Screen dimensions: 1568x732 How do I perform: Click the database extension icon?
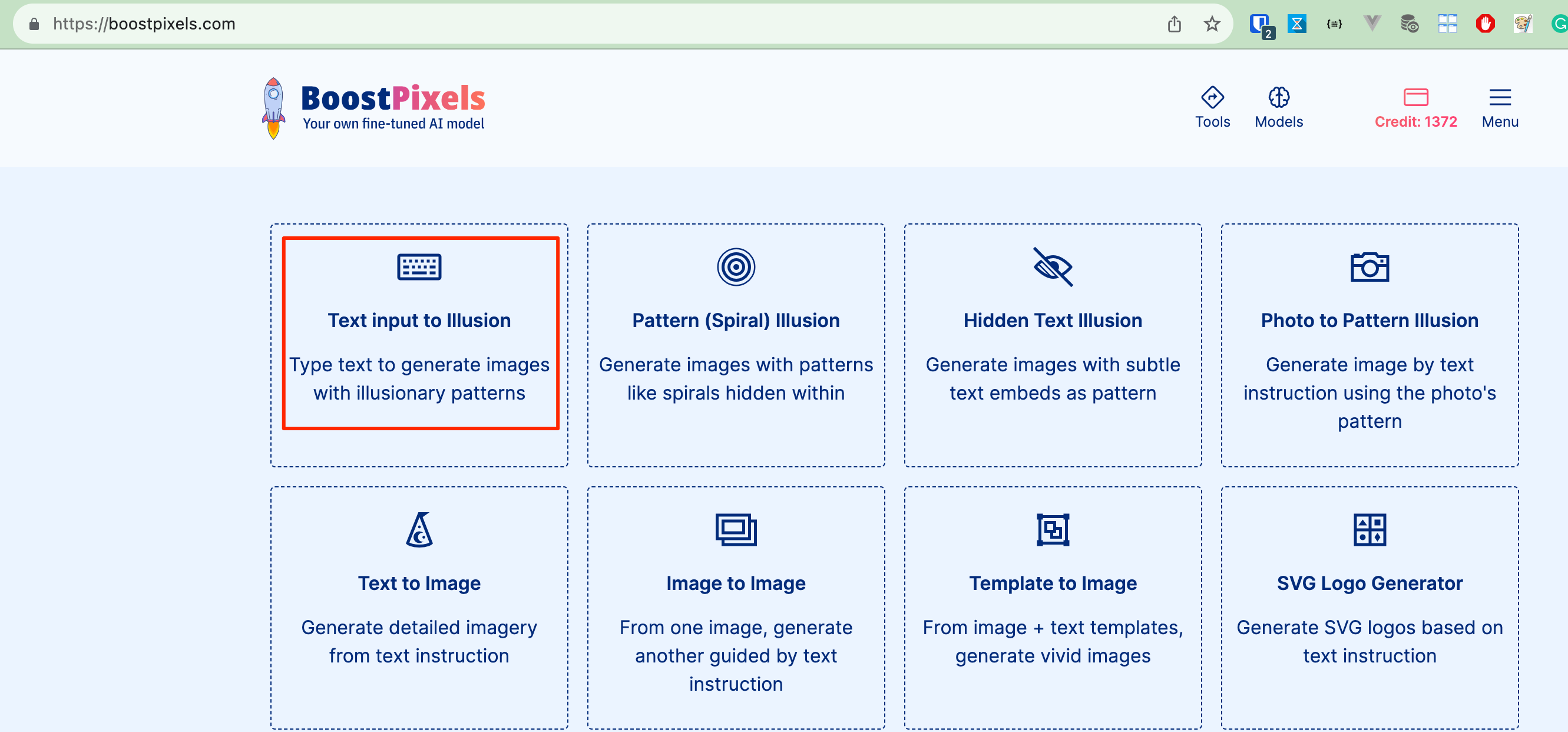(x=1409, y=24)
